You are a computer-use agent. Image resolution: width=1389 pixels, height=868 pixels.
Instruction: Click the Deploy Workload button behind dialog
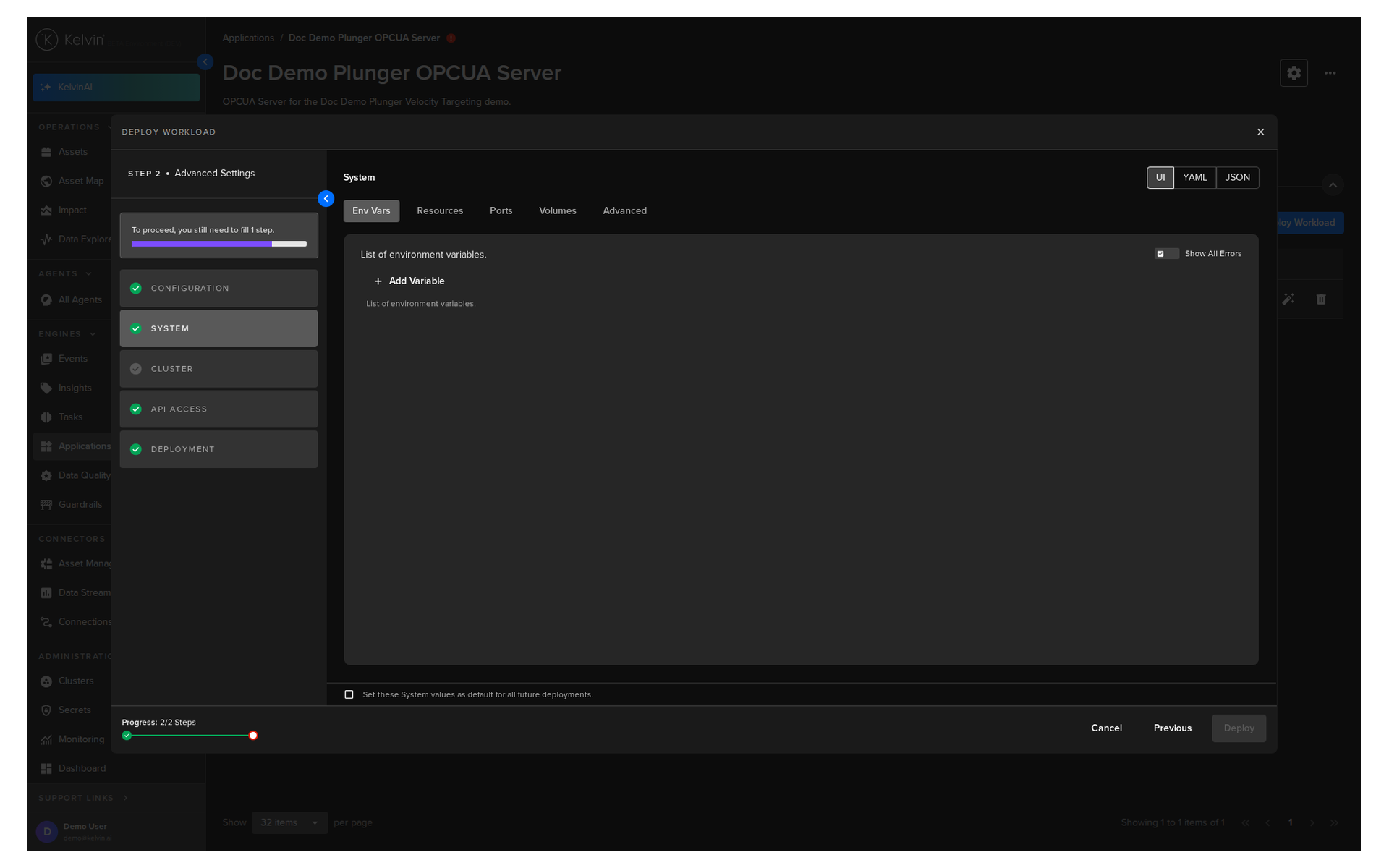pos(1309,223)
